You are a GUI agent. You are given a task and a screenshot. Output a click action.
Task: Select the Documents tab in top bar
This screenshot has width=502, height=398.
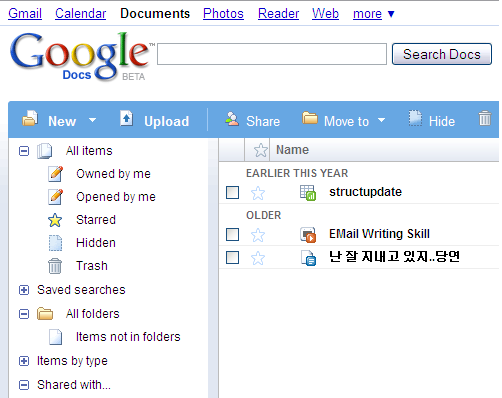pyautogui.click(x=155, y=14)
